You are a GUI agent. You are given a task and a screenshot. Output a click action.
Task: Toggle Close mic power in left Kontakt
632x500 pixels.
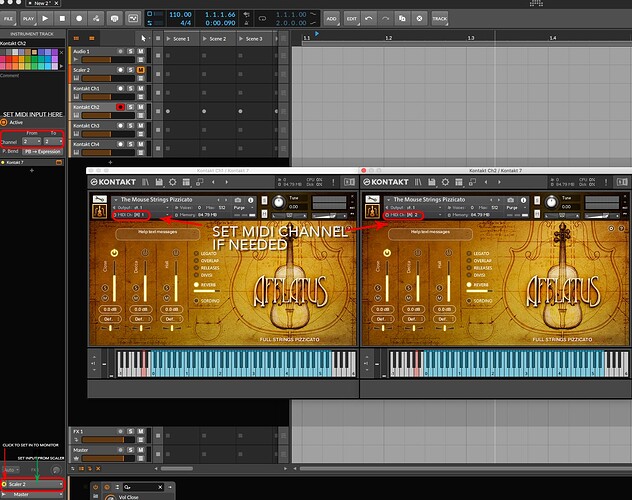(114, 253)
